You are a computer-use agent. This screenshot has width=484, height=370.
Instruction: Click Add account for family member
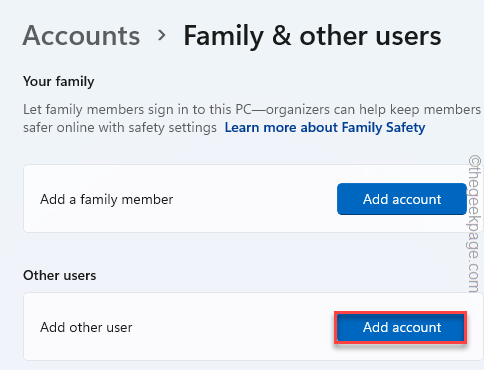click(x=402, y=199)
